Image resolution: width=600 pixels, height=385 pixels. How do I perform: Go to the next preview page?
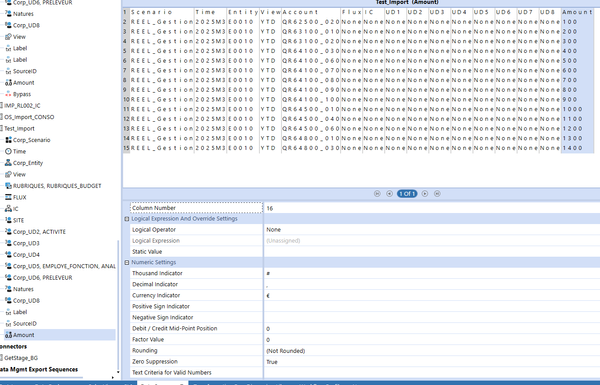click(425, 194)
